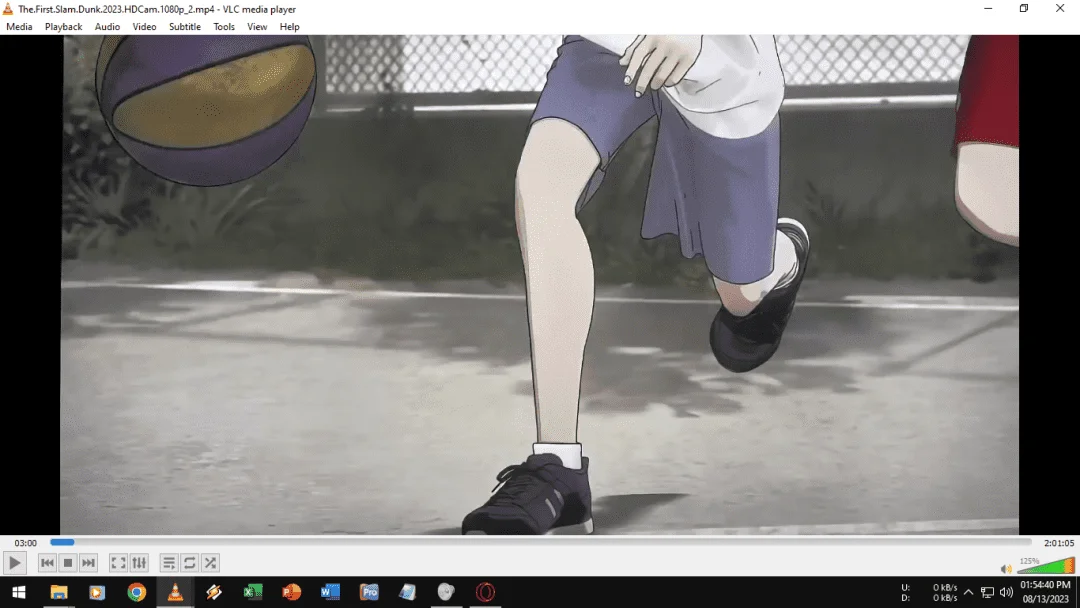Image resolution: width=1080 pixels, height=608 pixels.
Task: Open system volume tray icon
Action: pos(1006,592)
